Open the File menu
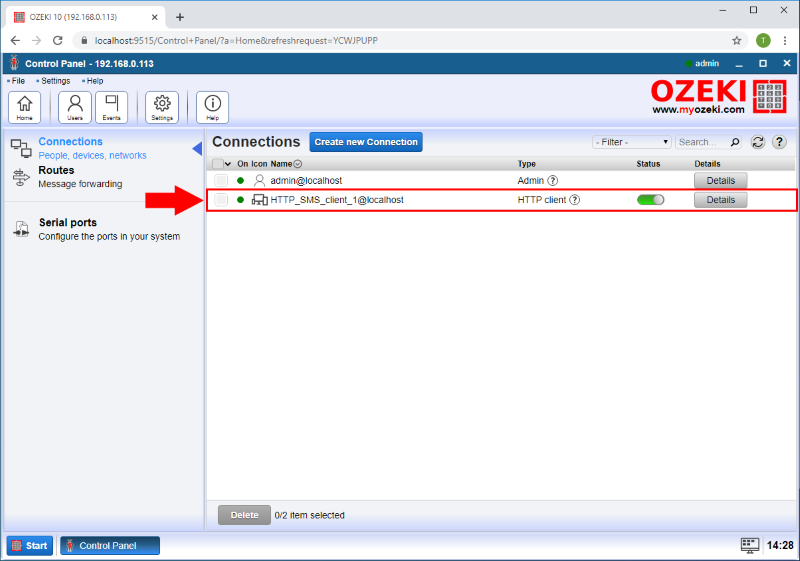Screen dimensions: 800x561 pyautogui.click(x=18, y=81)
